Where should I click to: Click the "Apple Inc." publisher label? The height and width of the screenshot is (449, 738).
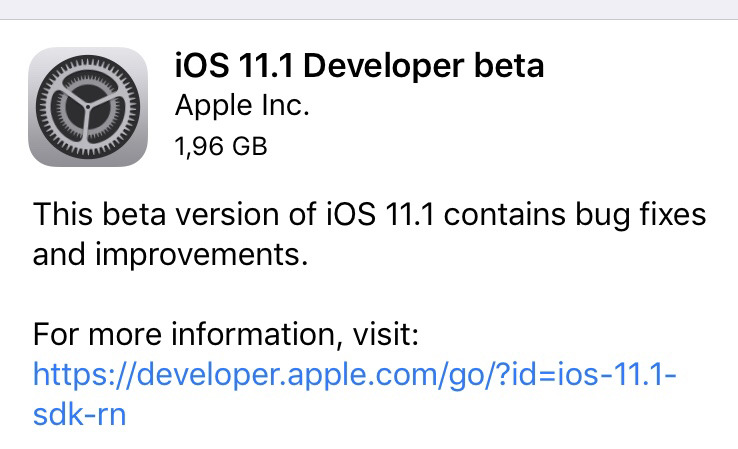click(242, 105)
